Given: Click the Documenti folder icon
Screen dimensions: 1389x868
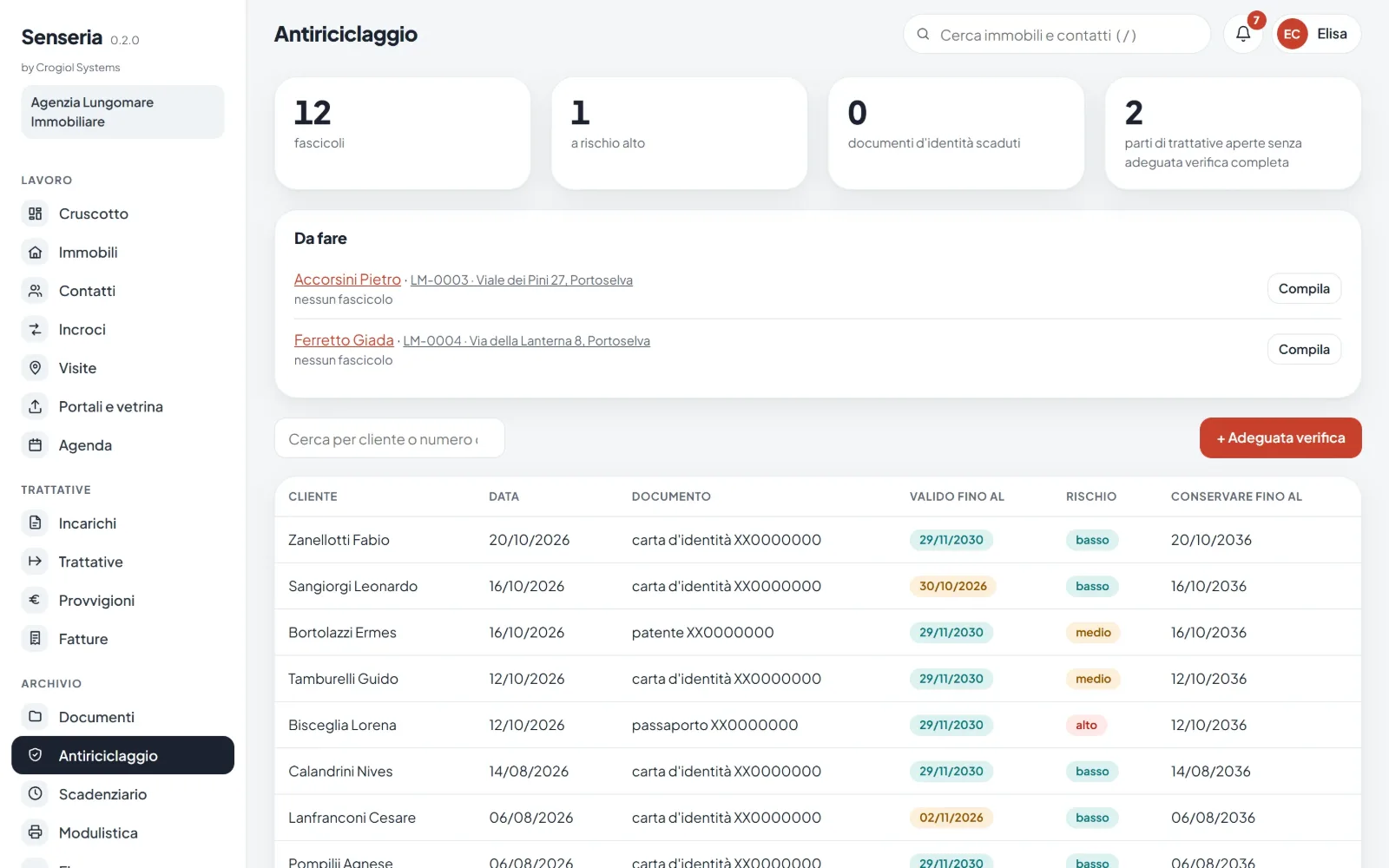Looking at the screenshot, I should click(35, 717).
